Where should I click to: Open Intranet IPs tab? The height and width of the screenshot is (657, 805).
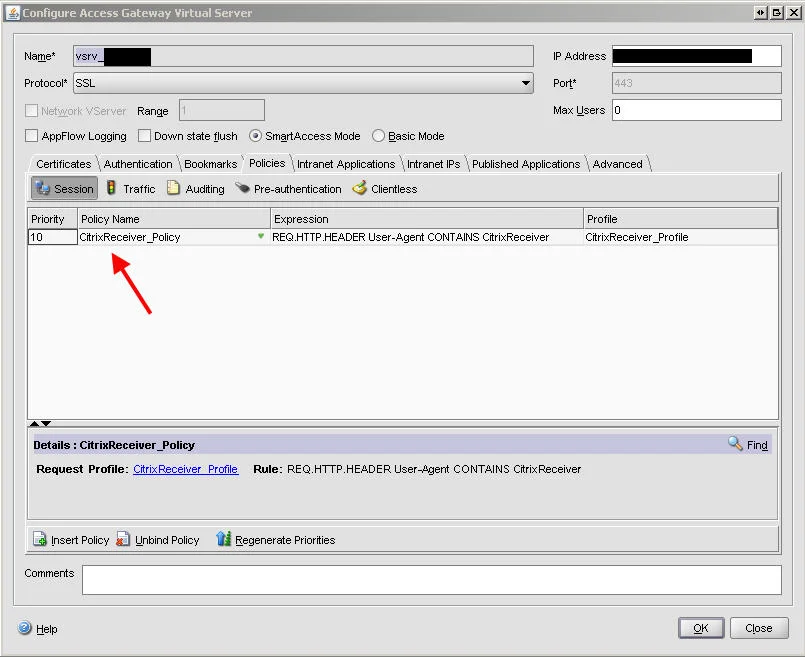click(433, 164)
